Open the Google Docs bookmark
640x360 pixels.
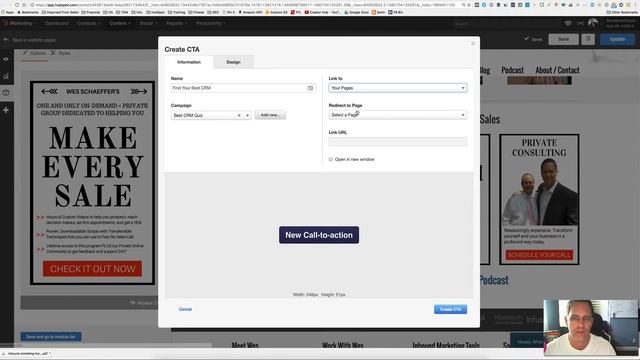(x=357, y=12)
